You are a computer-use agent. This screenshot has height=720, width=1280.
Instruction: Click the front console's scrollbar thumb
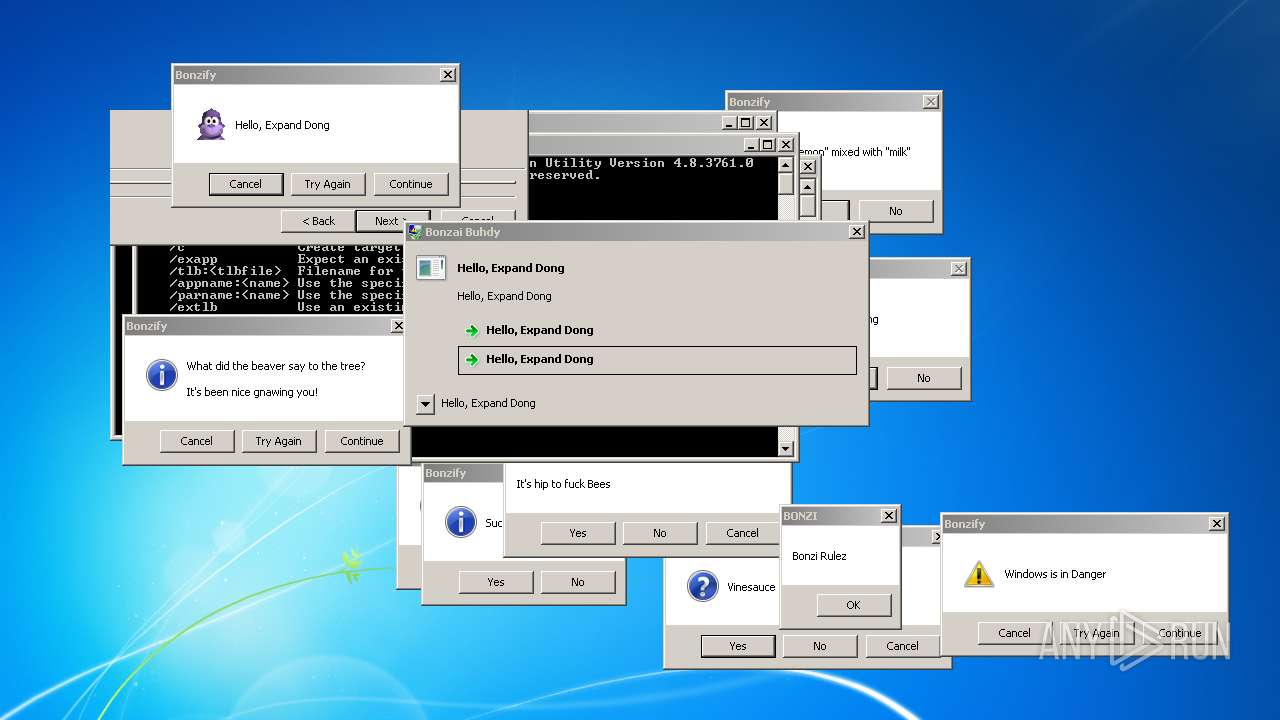point(786,184)
